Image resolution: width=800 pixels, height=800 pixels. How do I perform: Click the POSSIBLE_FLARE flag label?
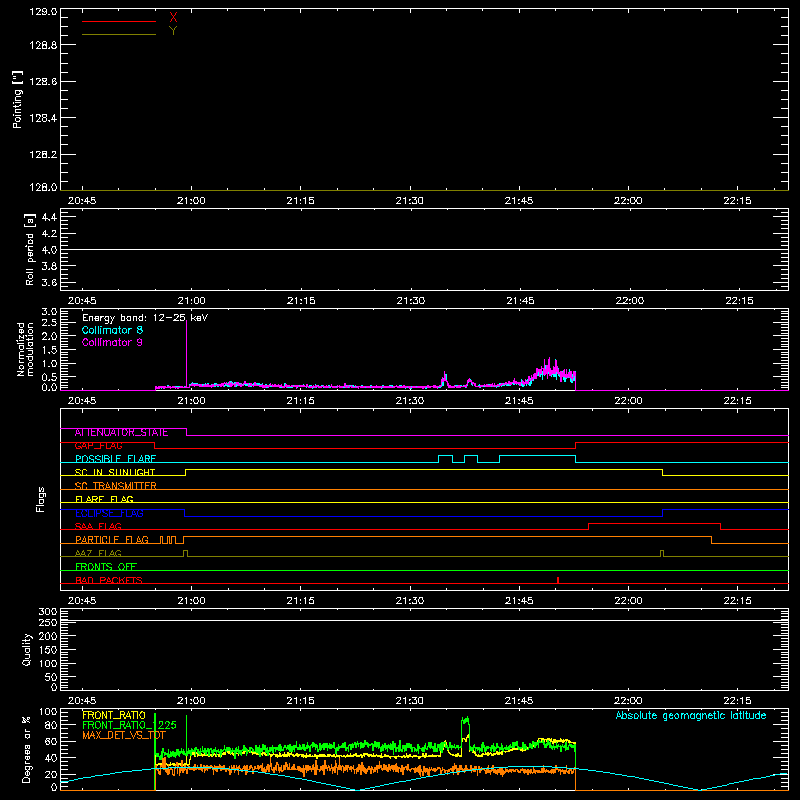115,459
